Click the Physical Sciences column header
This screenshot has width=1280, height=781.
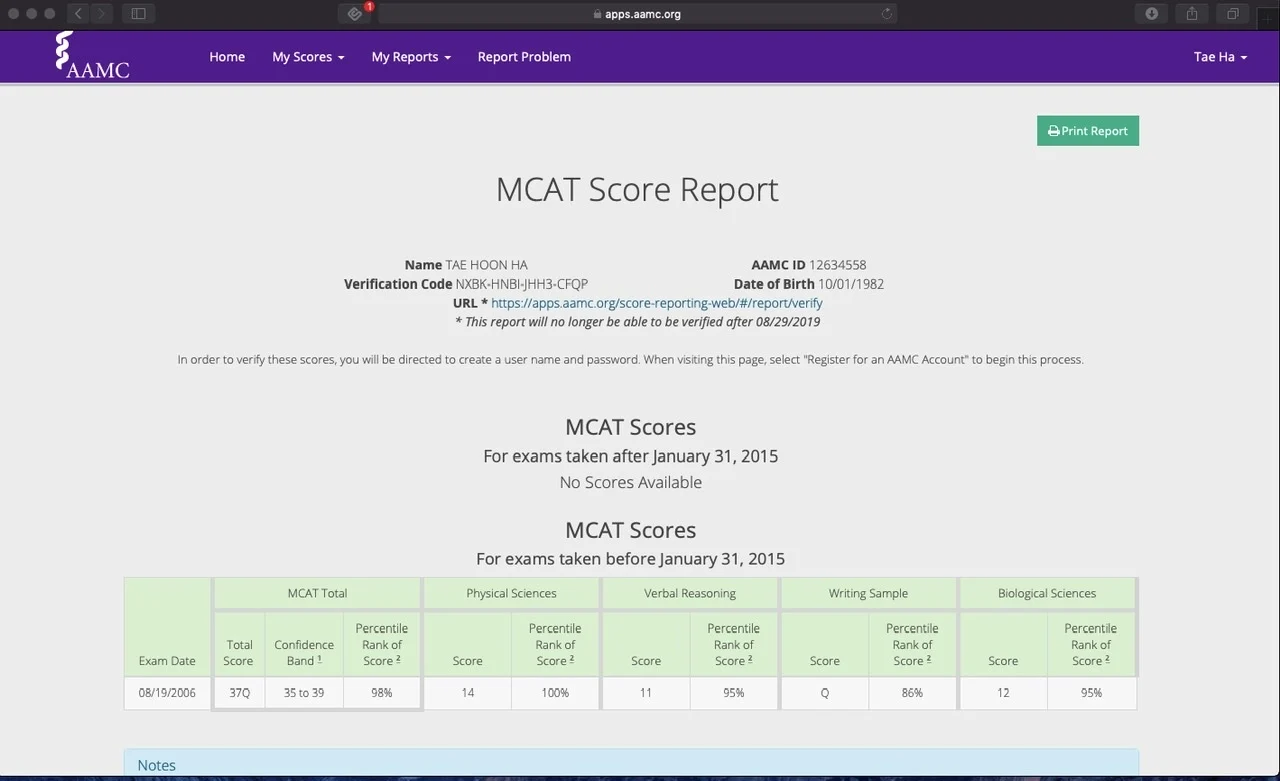point(511,593)
